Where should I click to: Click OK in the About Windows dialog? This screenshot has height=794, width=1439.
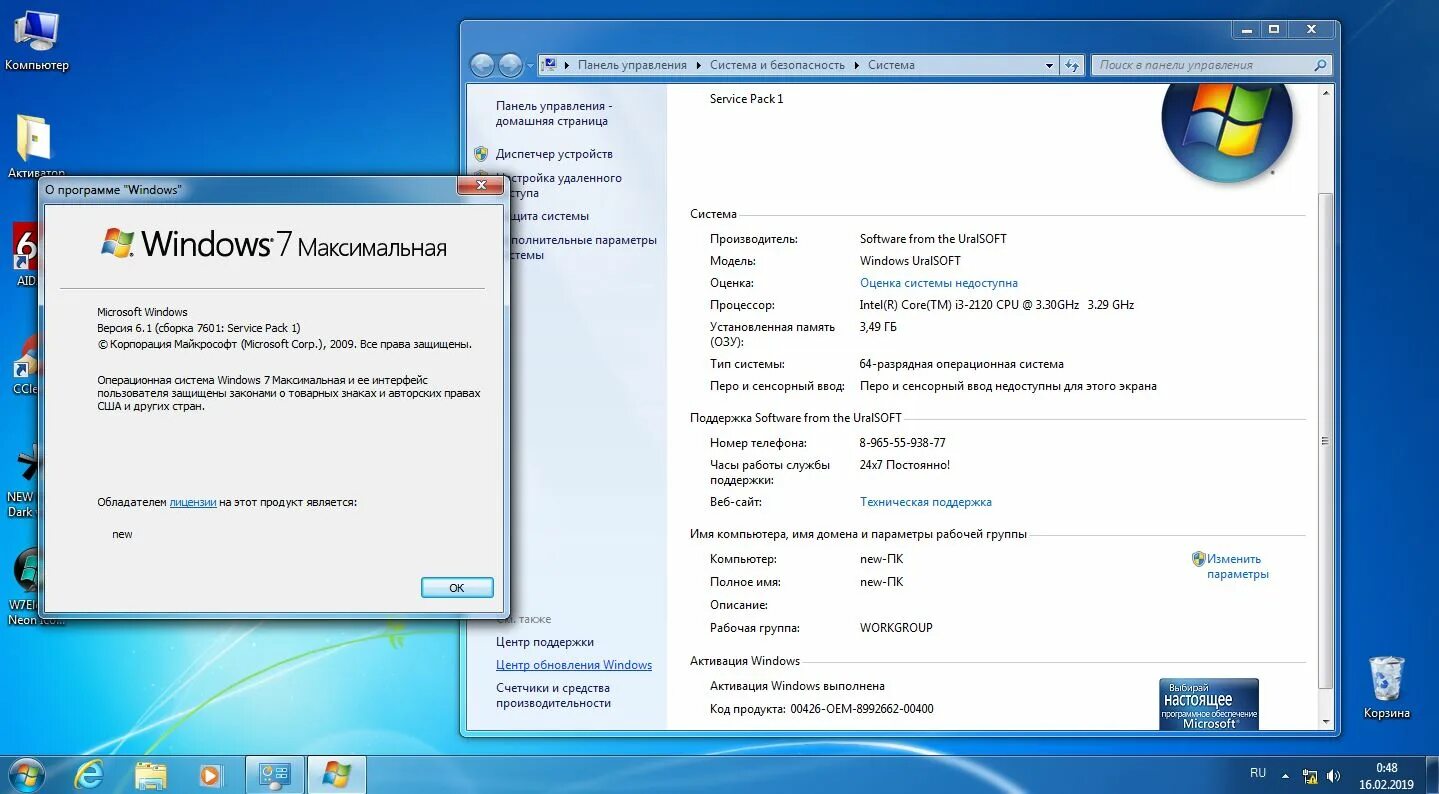[457, 588]
